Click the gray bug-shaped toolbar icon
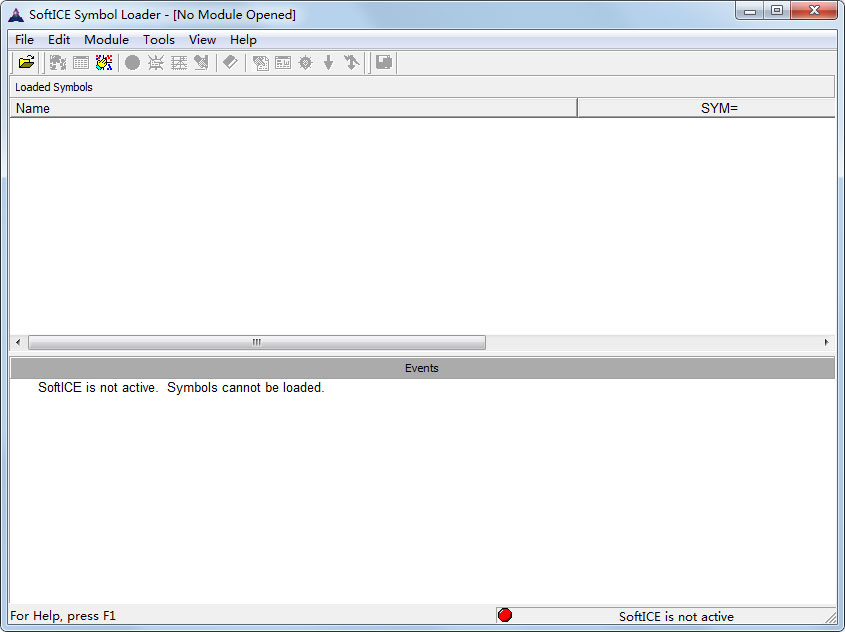The width and height of the screenshot is (845, 632). click(156, 62)
